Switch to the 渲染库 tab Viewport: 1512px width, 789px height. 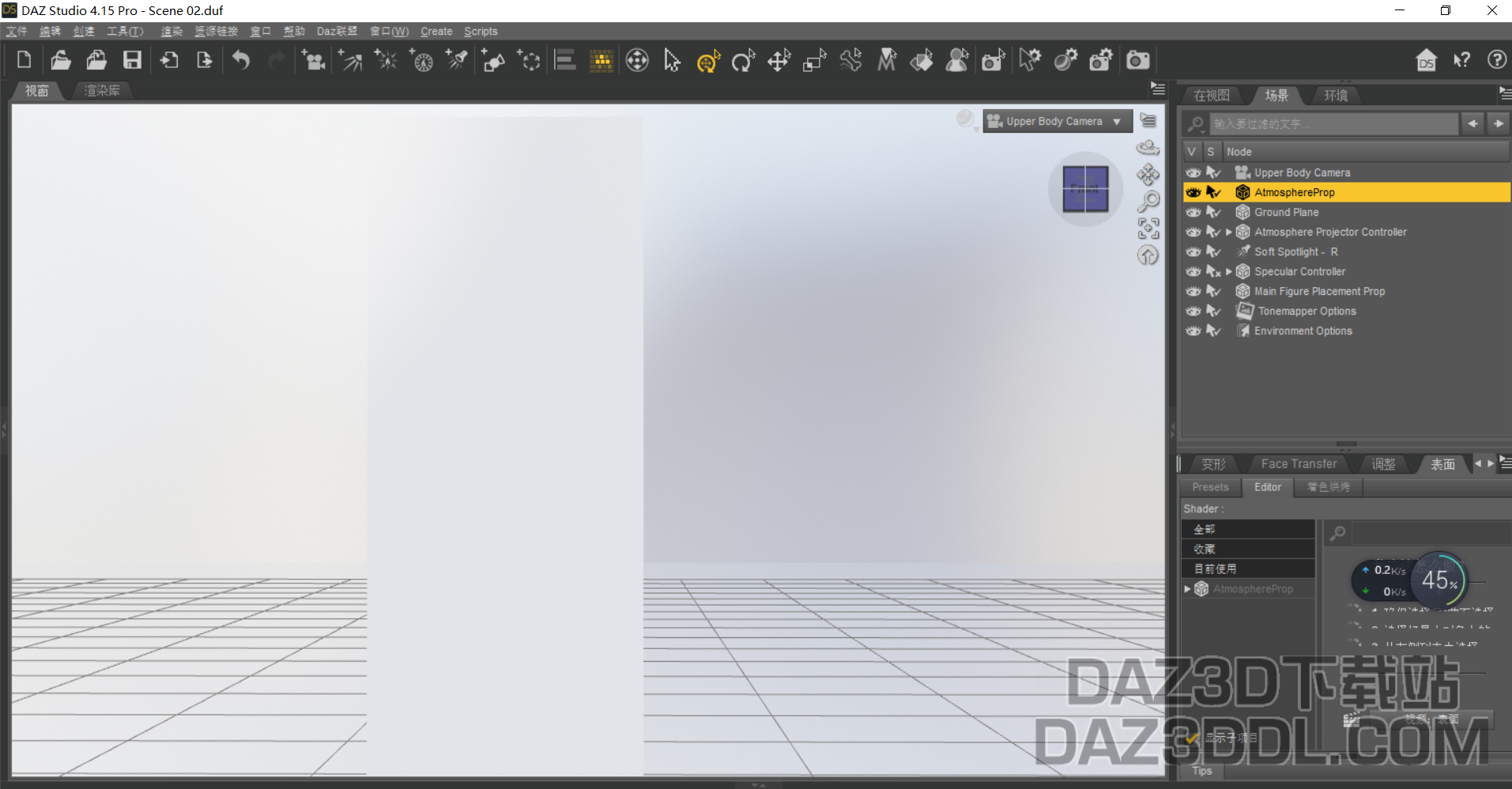103,91
